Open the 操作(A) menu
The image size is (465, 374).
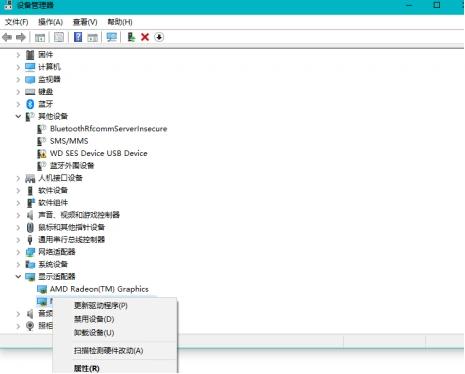[50, 22]
